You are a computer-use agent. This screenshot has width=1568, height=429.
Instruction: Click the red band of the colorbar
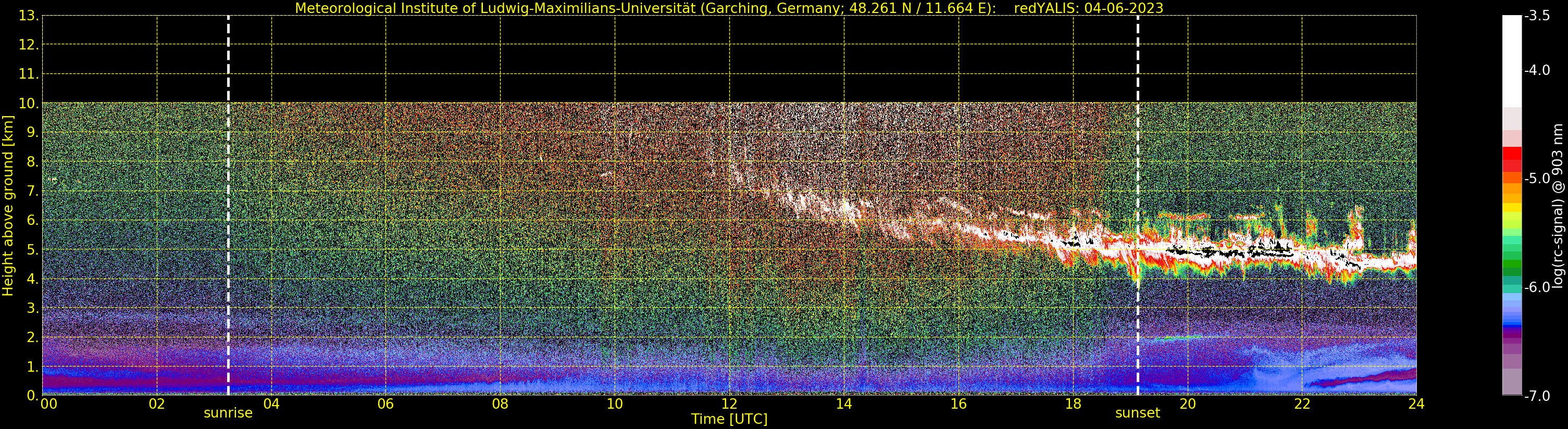click(x=1512, y=159)
